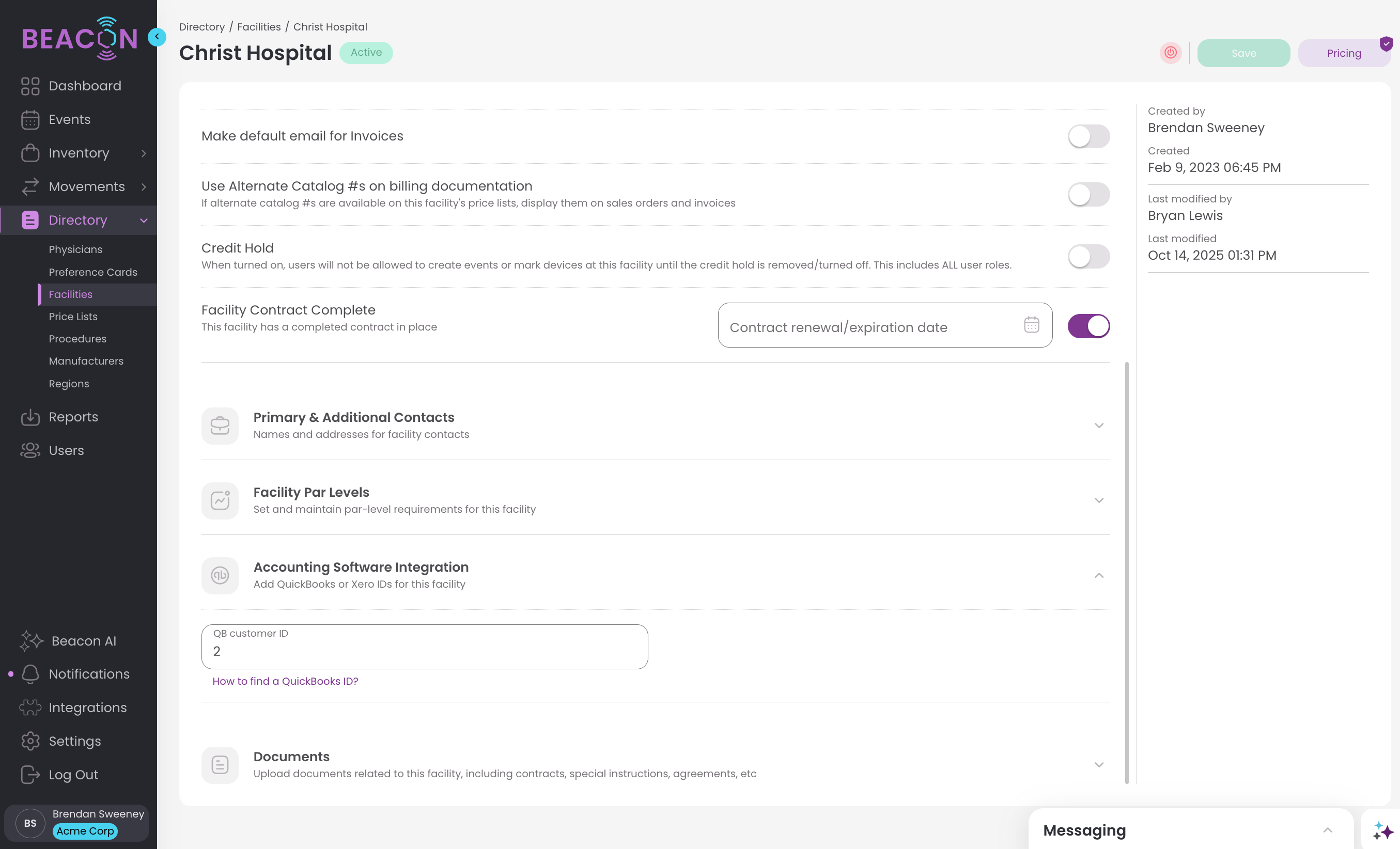This screenshot has height=849, width=1400.
Task: Open Notifications bell icon
Action: 30,674
